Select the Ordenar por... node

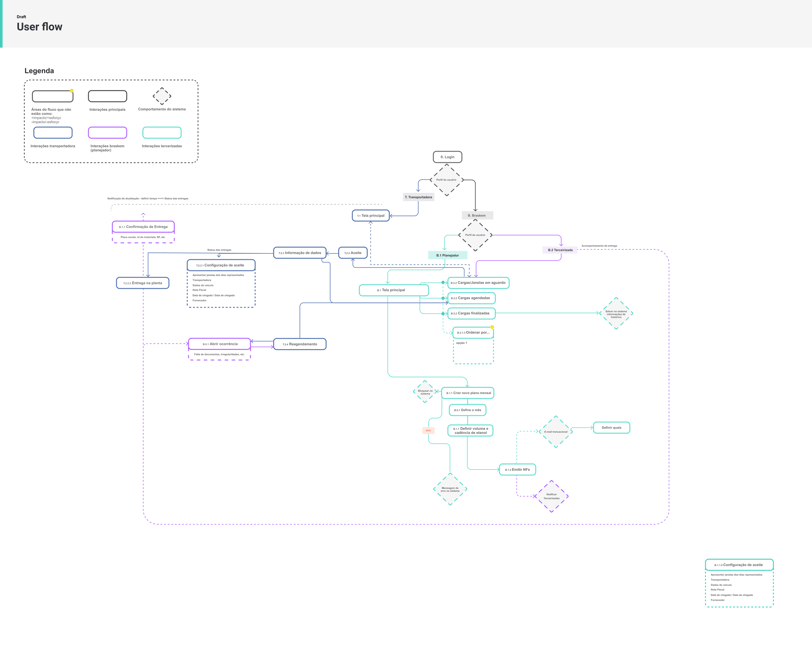click(x=473, y=332)
